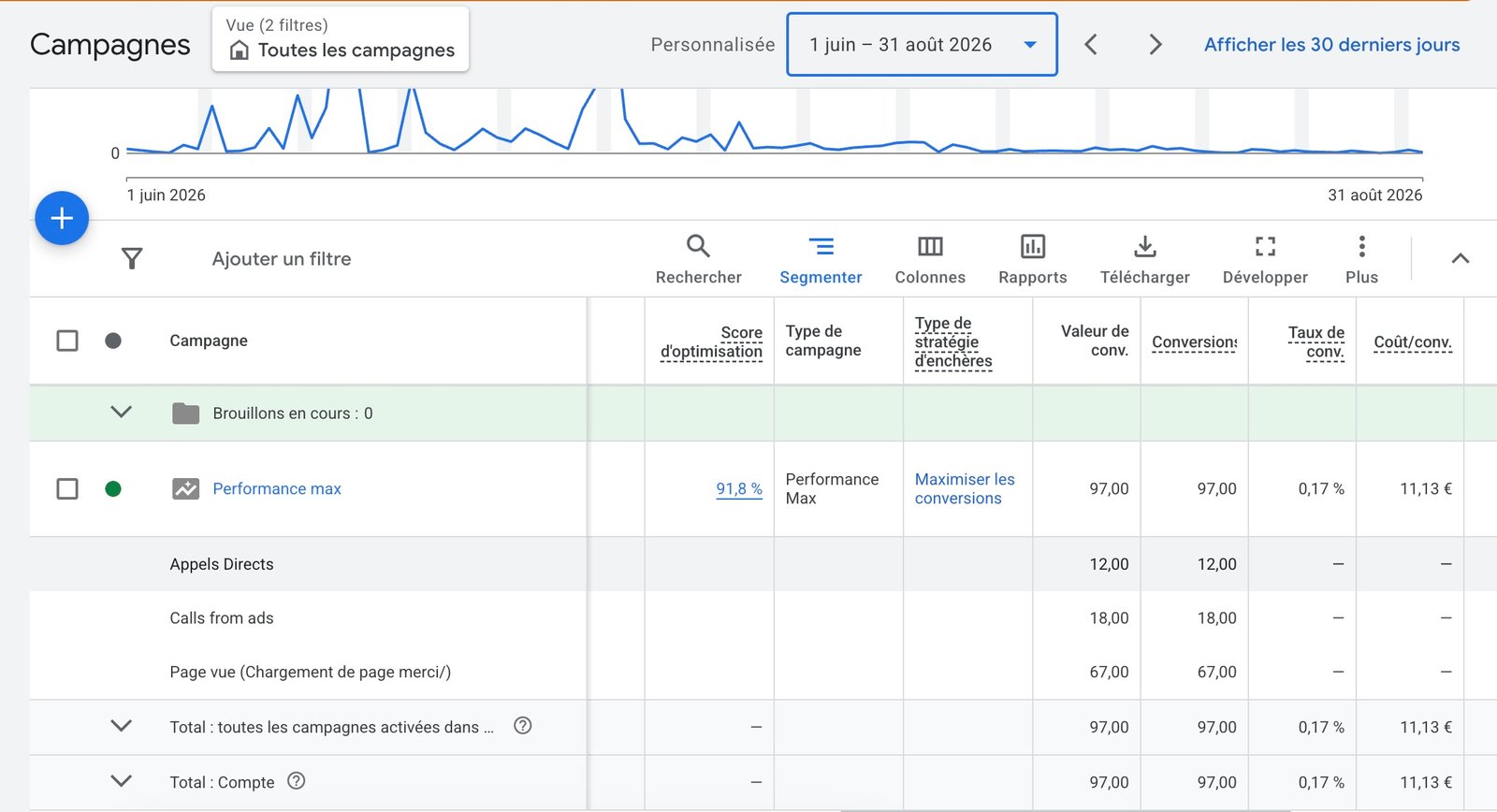The image size is (1497, 812).
Task: Click the Campagnes page title
Action: [109, 44]
